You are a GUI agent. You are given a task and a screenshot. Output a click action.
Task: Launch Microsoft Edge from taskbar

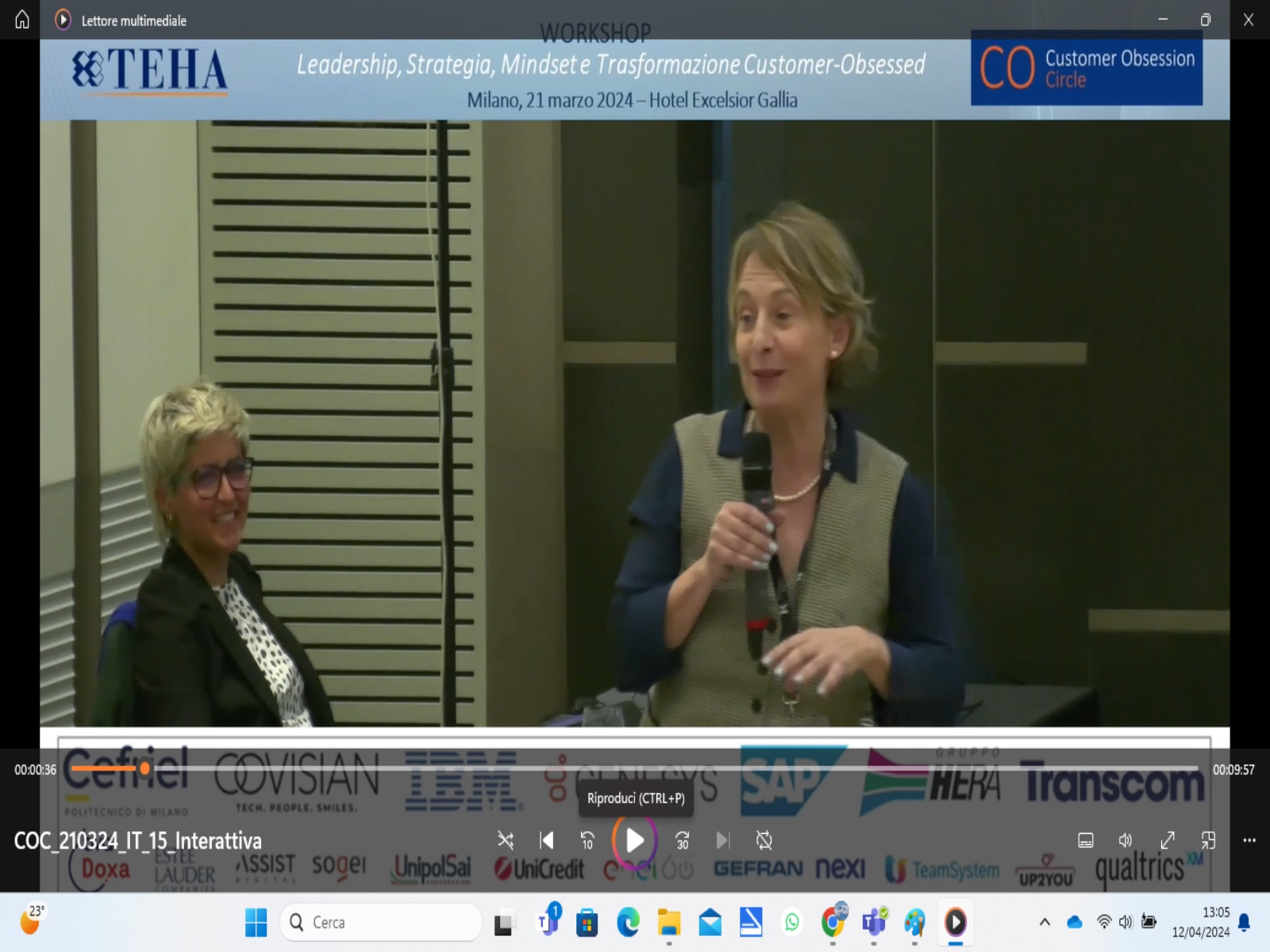coord(628,923)
